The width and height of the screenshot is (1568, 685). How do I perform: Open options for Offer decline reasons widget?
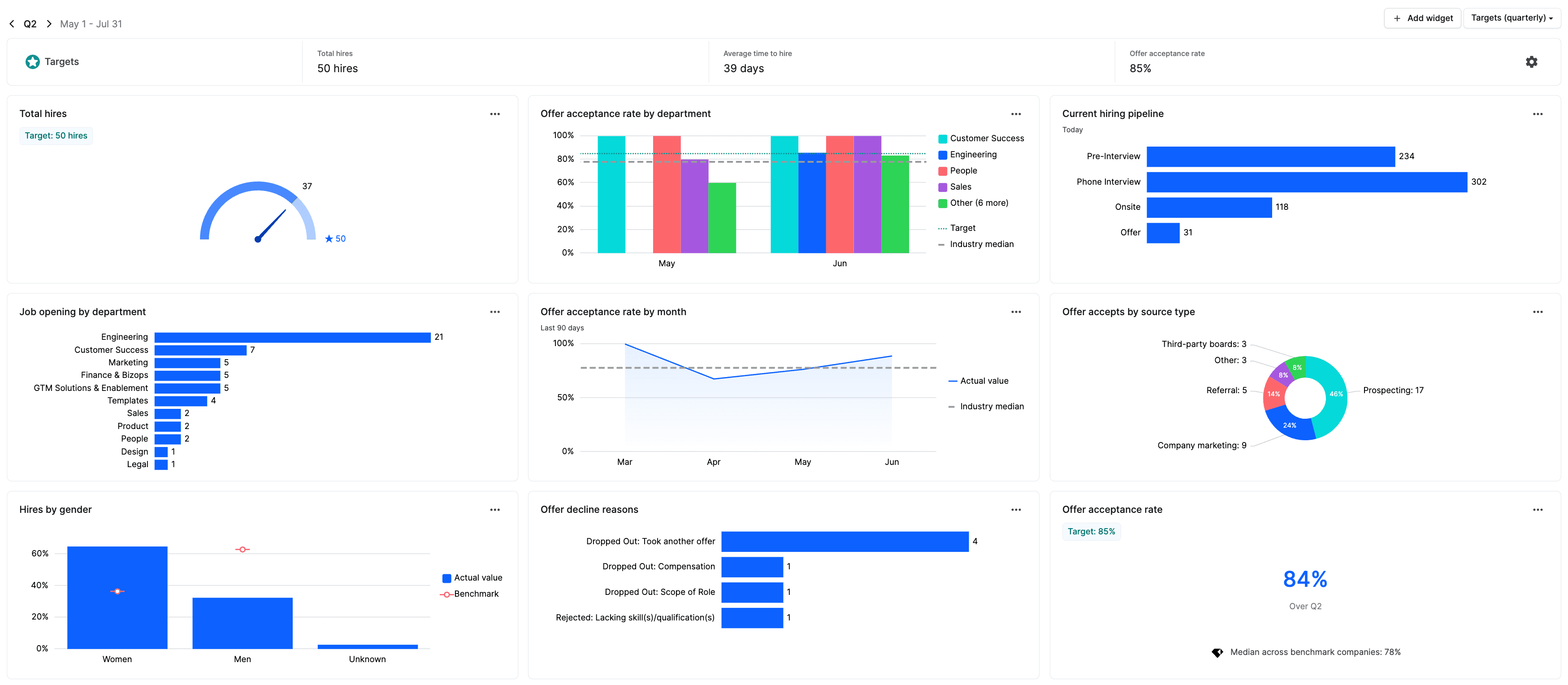pos(1016,510)
